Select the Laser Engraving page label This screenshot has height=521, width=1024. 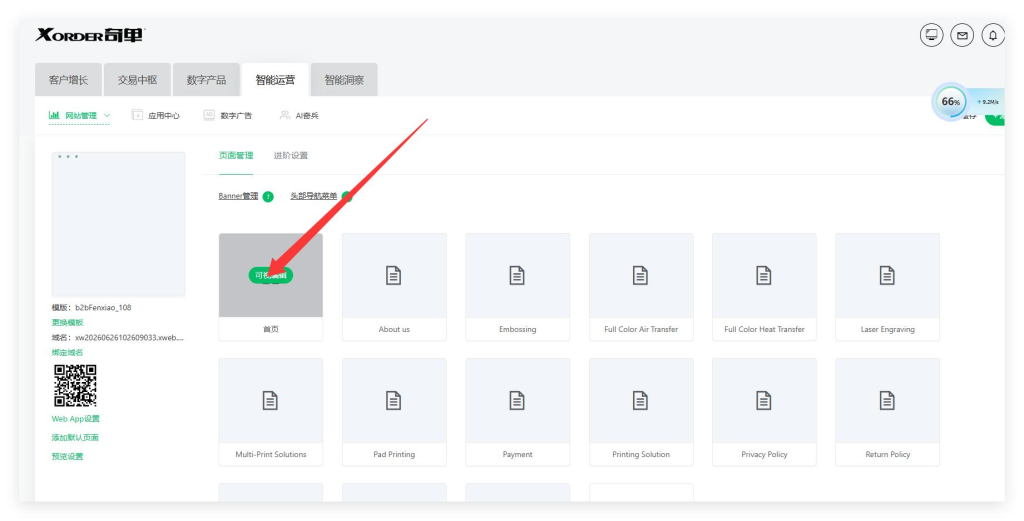tap(888, 329)
